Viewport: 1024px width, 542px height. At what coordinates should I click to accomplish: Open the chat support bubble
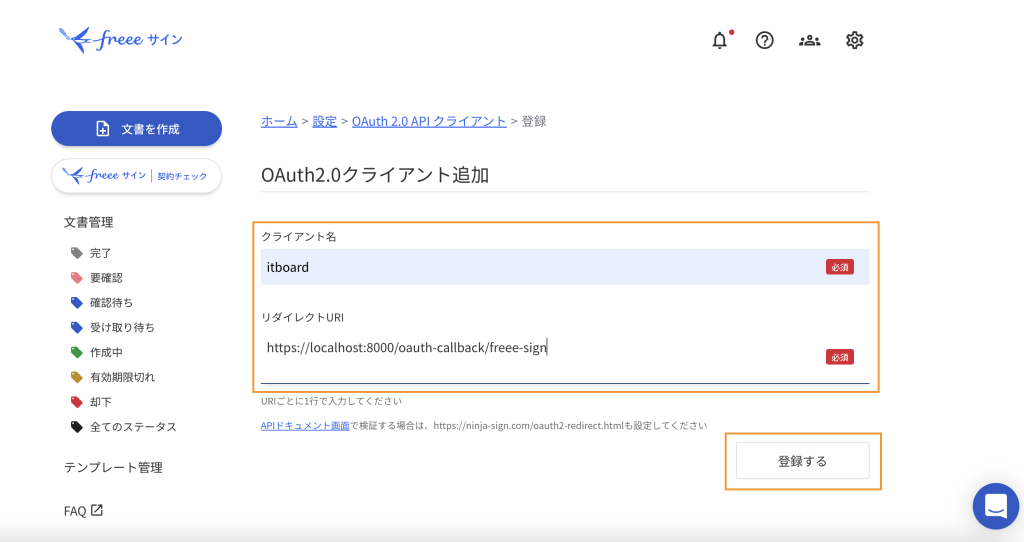pyautogui.click(x=995, y=506)
